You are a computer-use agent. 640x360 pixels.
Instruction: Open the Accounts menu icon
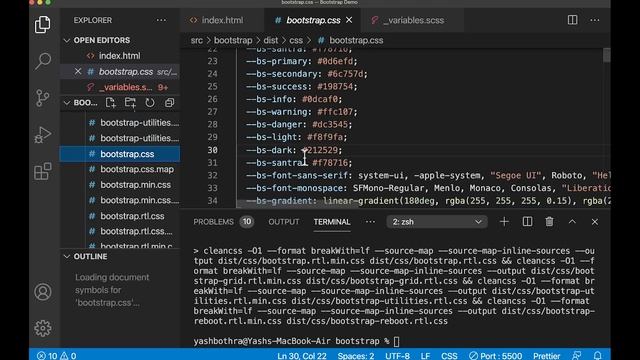pyautogui.click(x=42, y=292)
